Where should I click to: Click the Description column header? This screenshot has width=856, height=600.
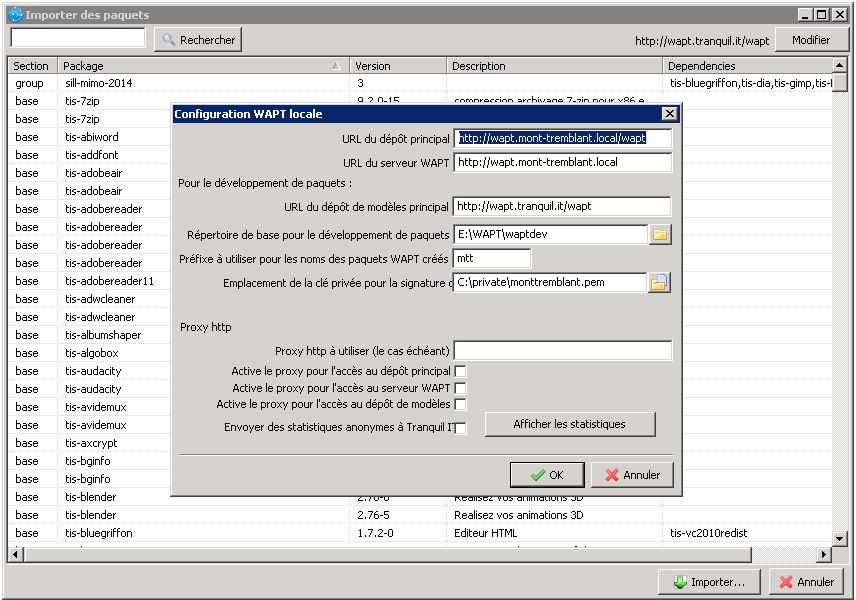pos(553,66)
